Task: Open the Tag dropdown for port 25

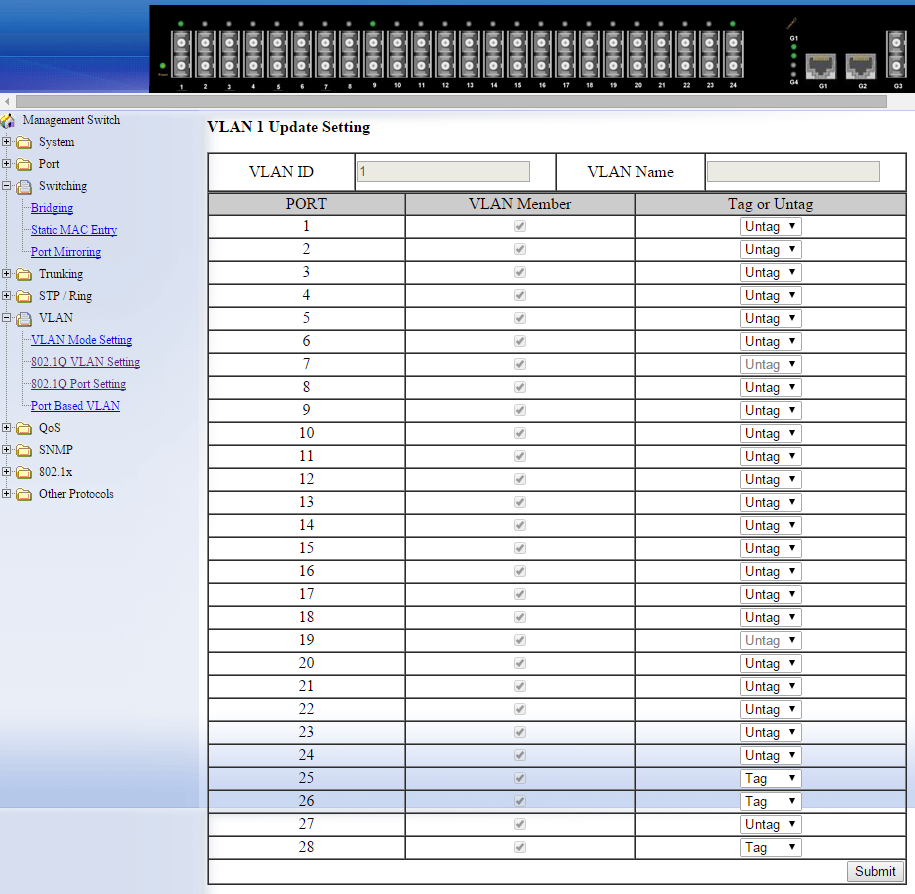Action: click(770, 779)
